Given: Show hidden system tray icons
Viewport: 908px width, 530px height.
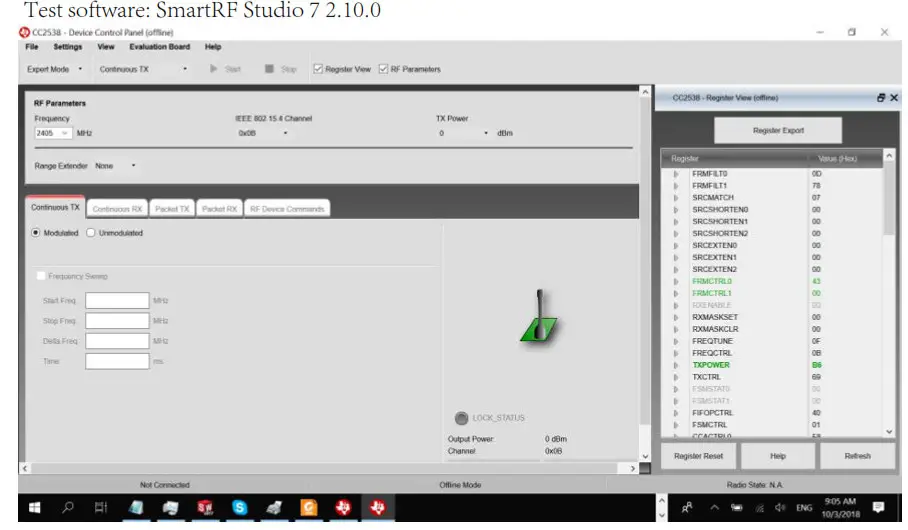Looking at the screenshot, I should [x=714, y=508].
